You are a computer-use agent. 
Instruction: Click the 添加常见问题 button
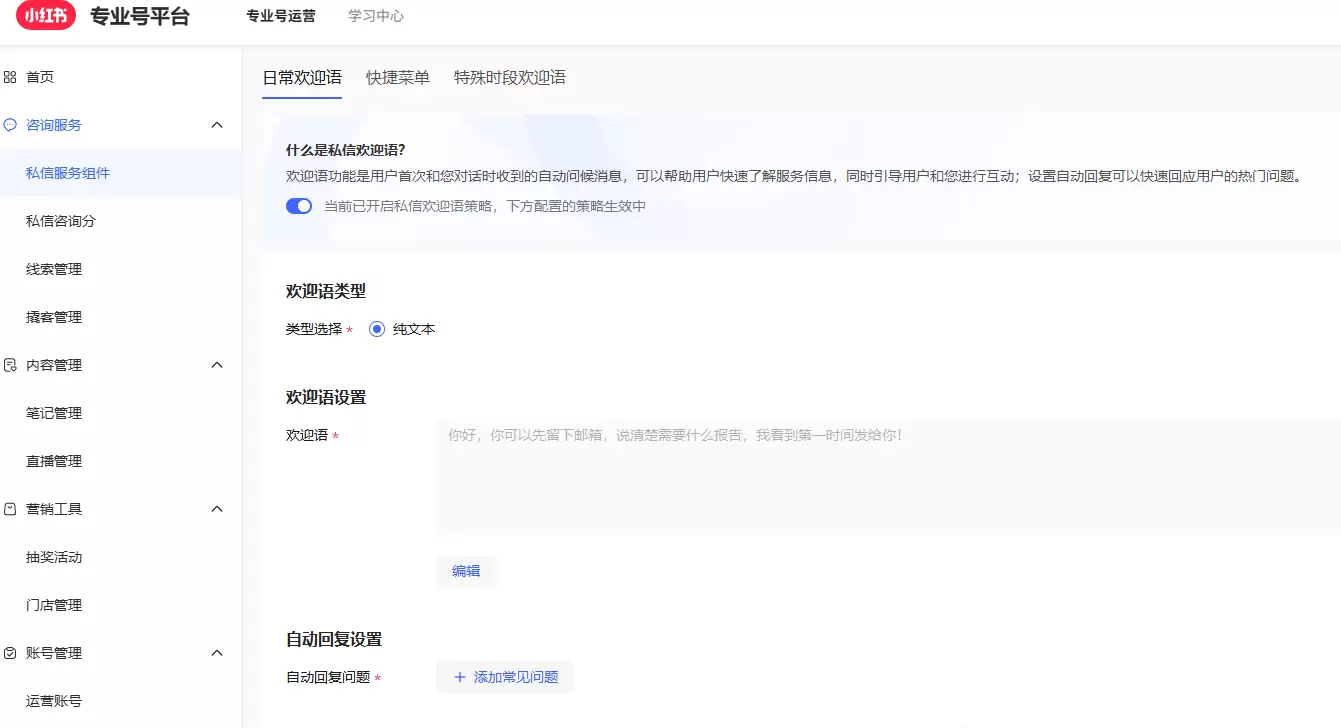505,677
